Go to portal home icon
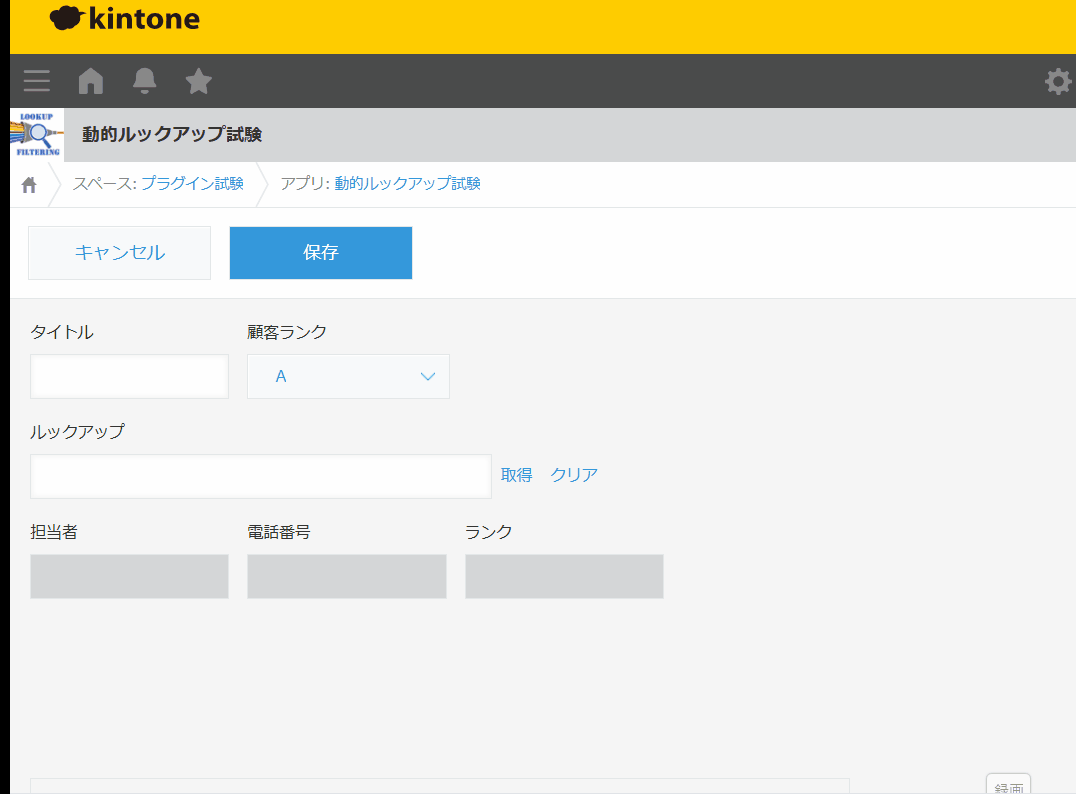 pyautogui.click(x=91, y=81)
